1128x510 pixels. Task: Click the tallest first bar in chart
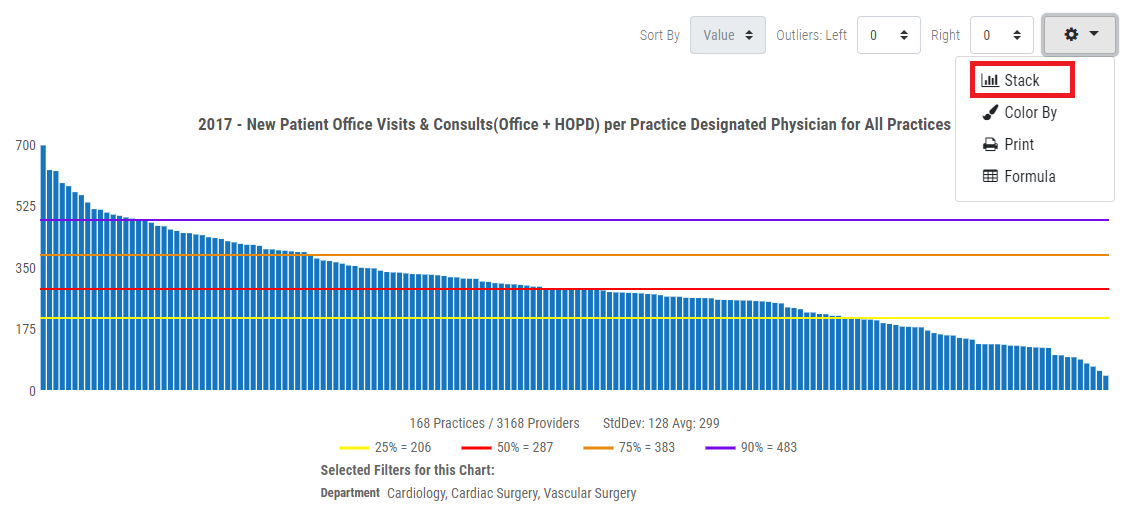[x=43, y=268]
